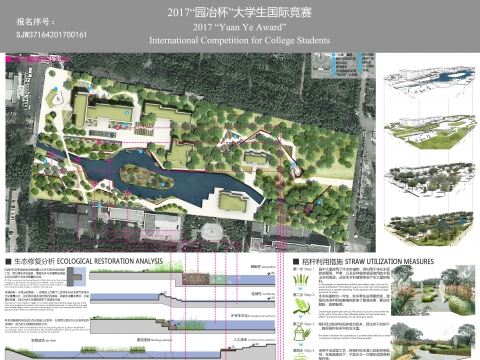
Task: Click the text '2017 "Yuan Ye Award"'
Action: point(239,27)
